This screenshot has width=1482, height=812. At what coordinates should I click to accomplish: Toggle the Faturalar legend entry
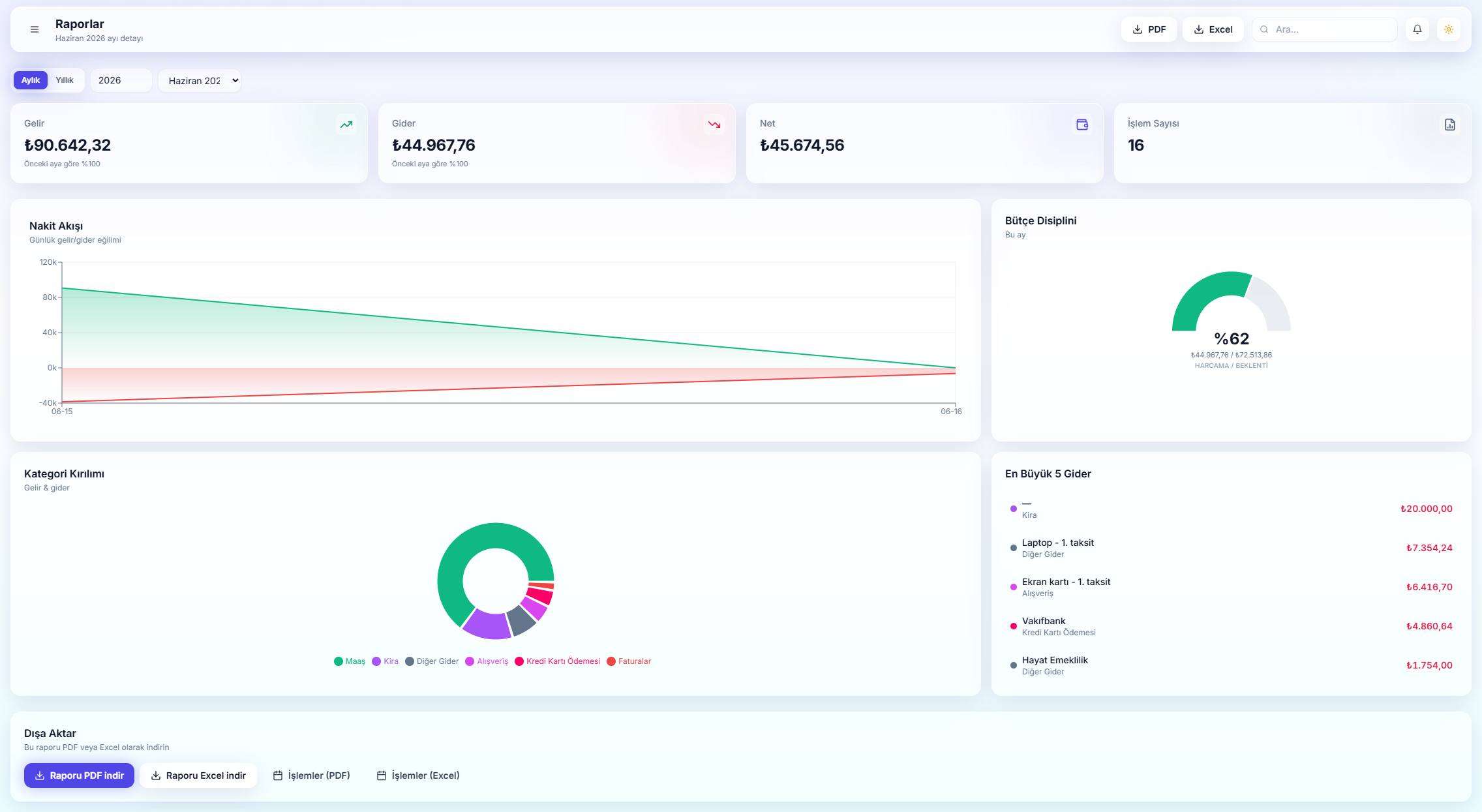pyautogui.click(x=629, y=661)
